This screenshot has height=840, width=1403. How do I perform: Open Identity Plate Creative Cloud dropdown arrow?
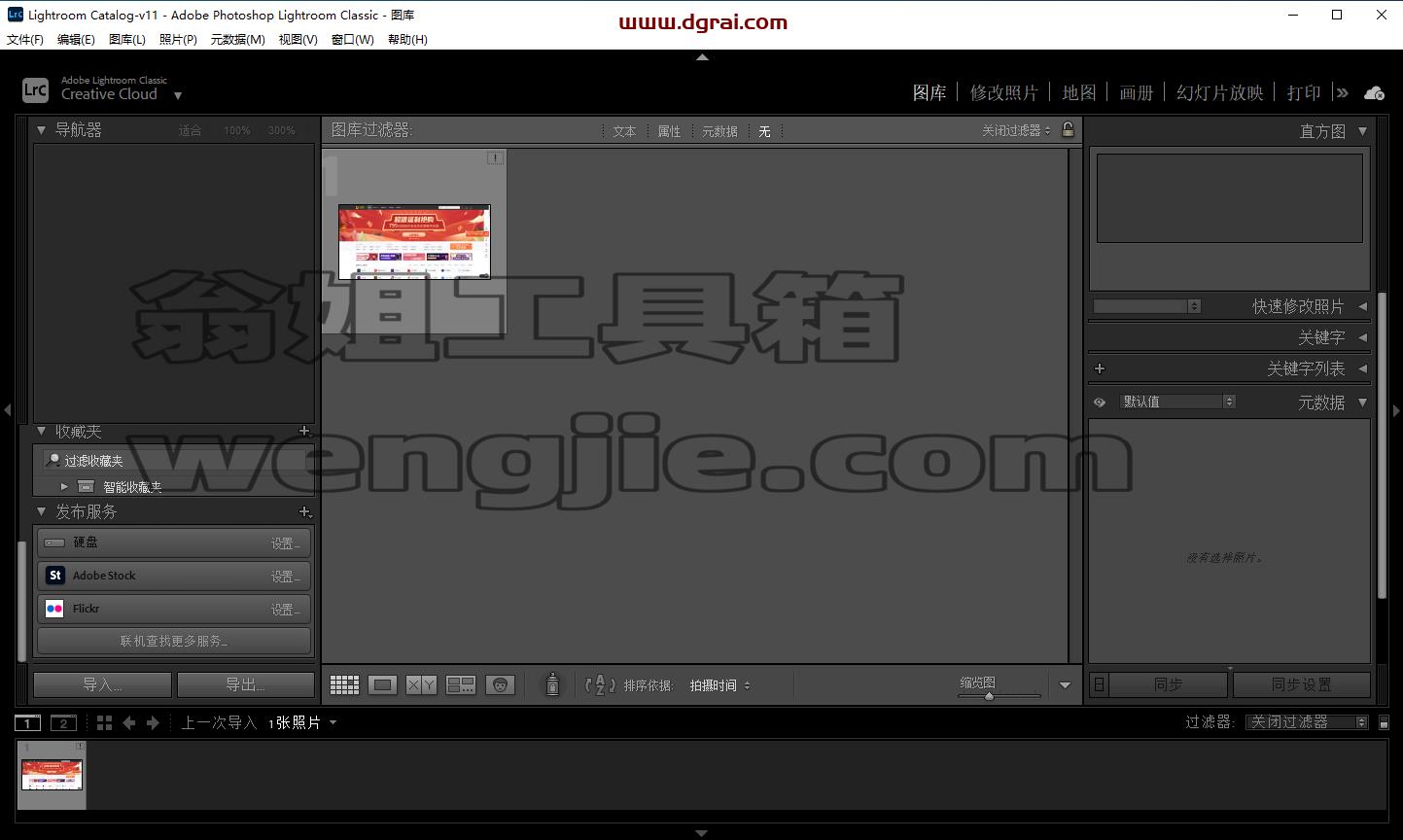177,95
